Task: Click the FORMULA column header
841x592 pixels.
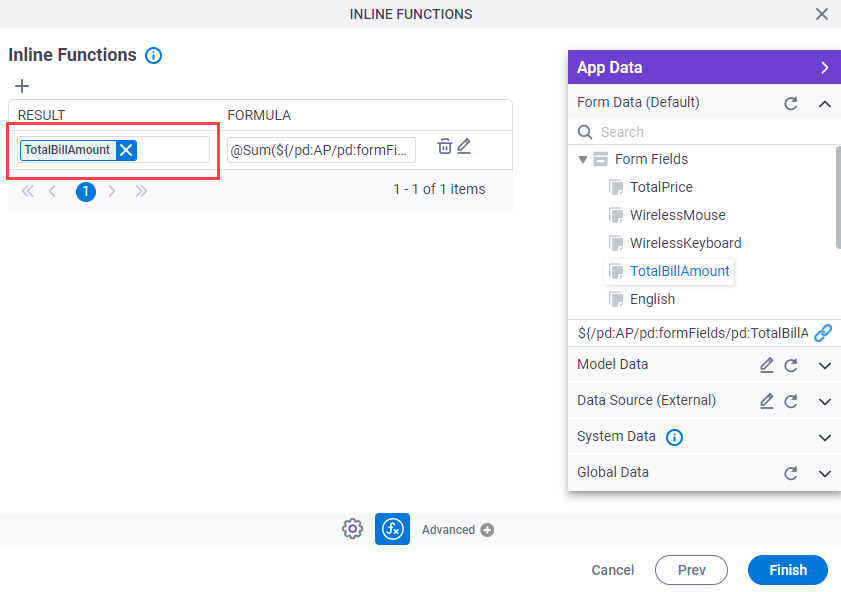Action: tap(259, 115)
